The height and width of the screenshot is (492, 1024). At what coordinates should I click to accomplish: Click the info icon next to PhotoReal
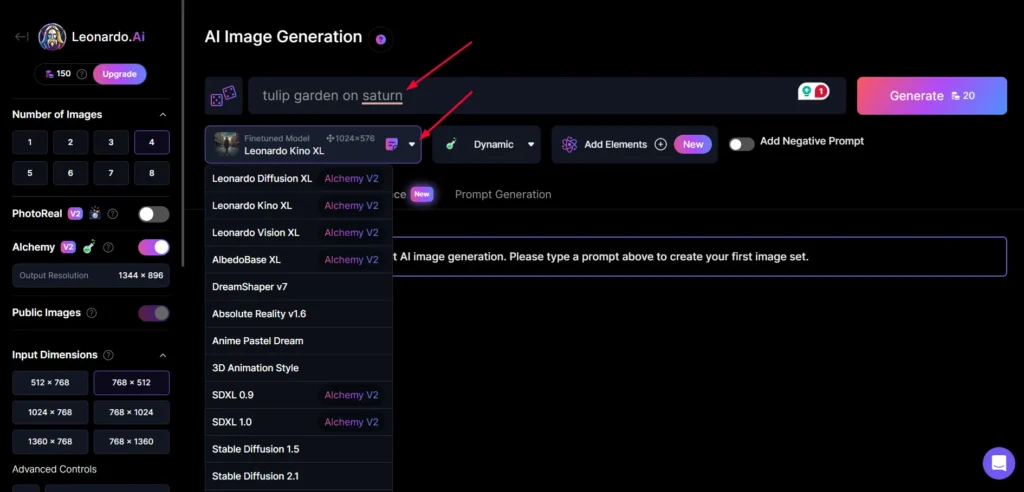pos(112,214)
